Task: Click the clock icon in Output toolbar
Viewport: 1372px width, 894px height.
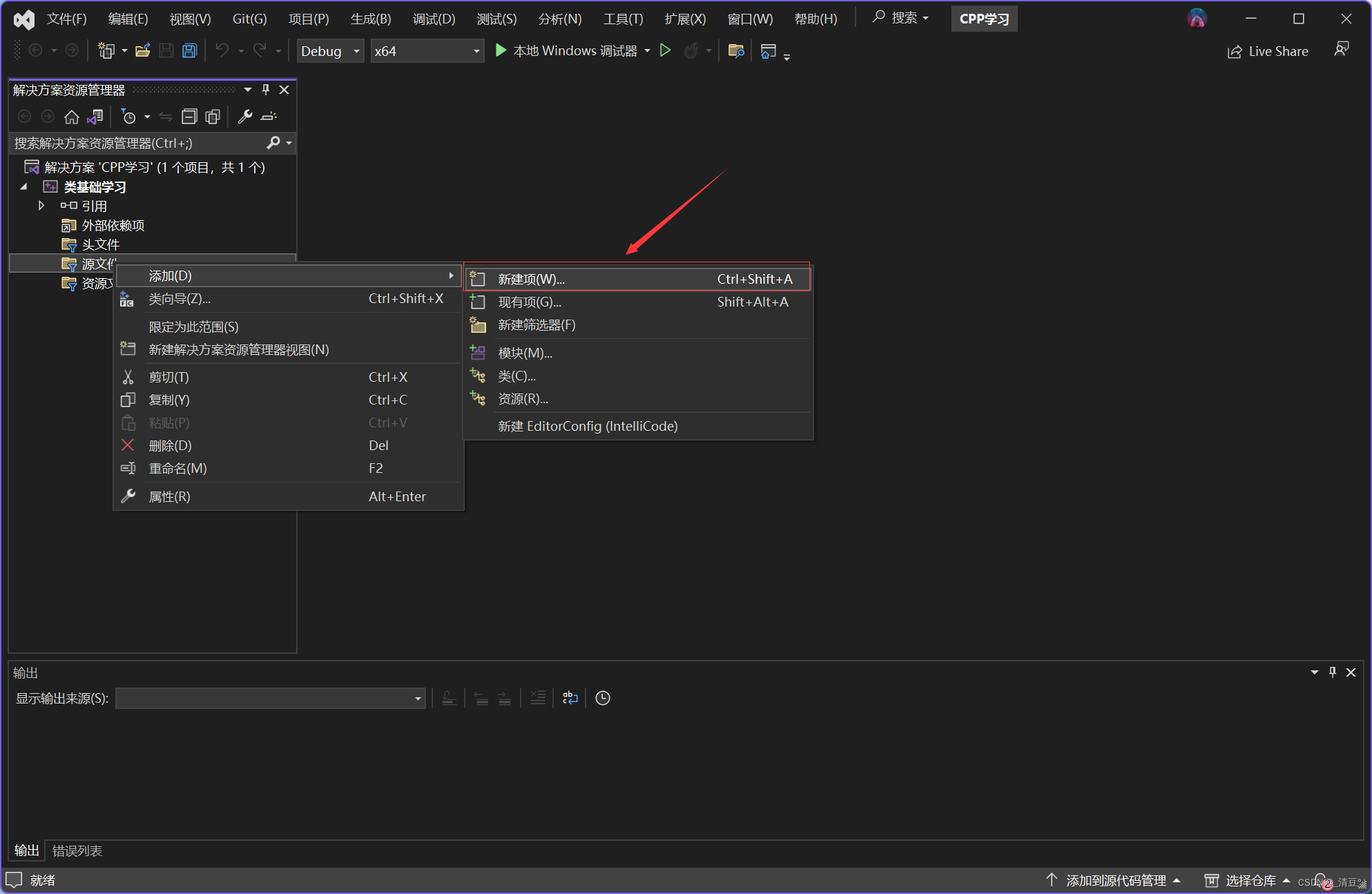Action: pos(603,698)
